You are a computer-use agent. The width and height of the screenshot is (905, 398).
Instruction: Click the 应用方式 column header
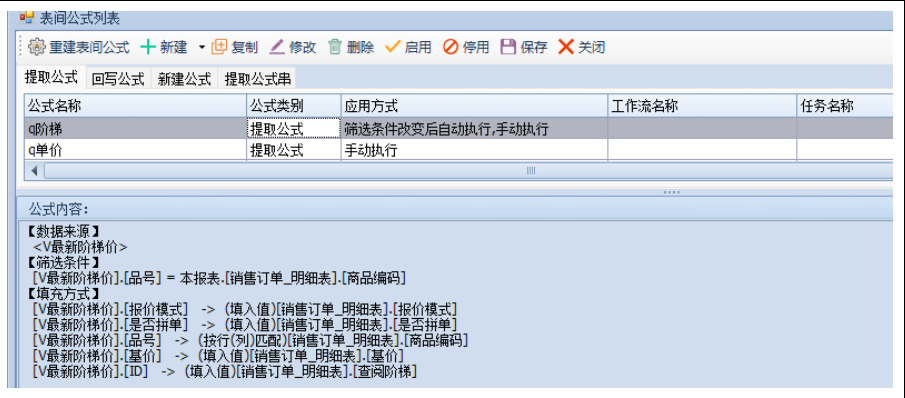point(474,106)
